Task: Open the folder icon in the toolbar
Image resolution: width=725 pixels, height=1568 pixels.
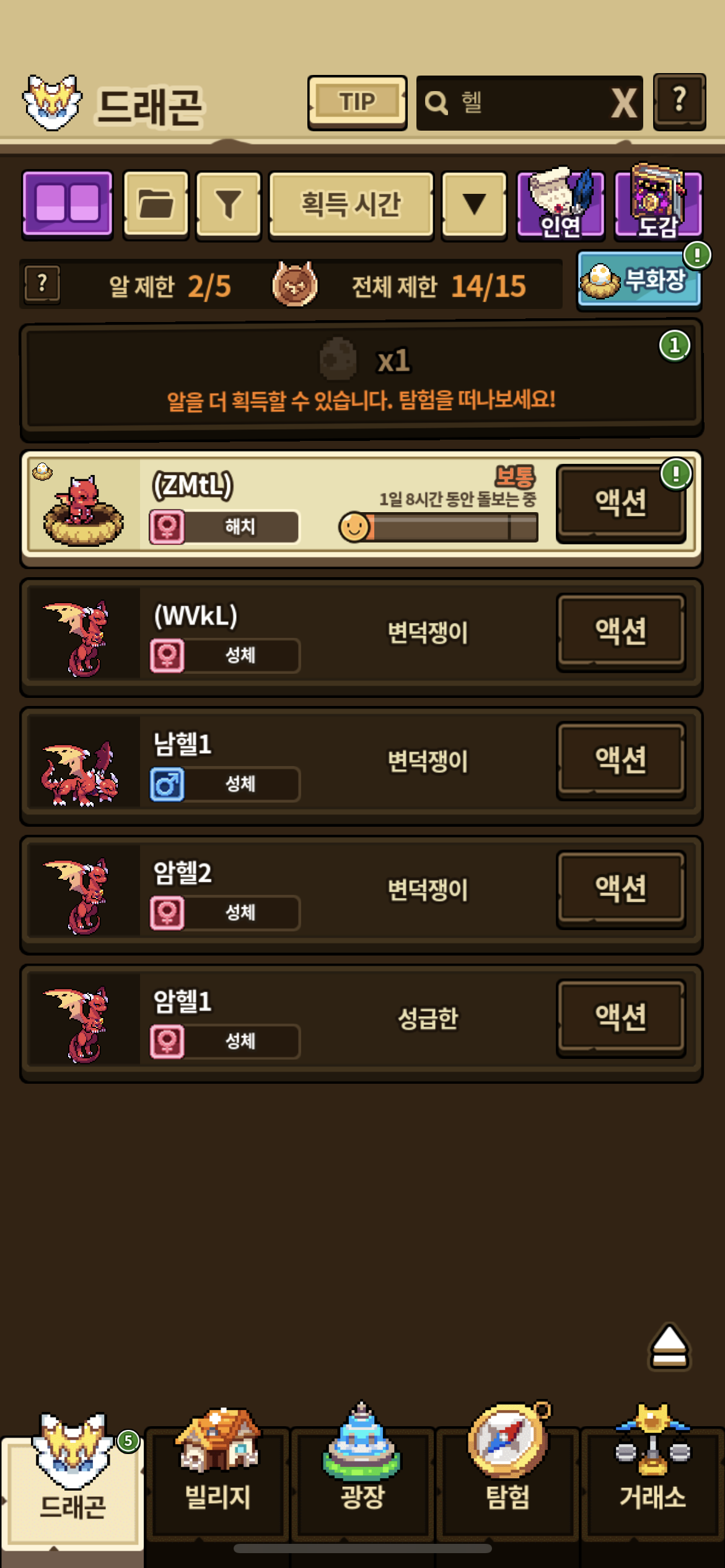Action: coord(156,204)
